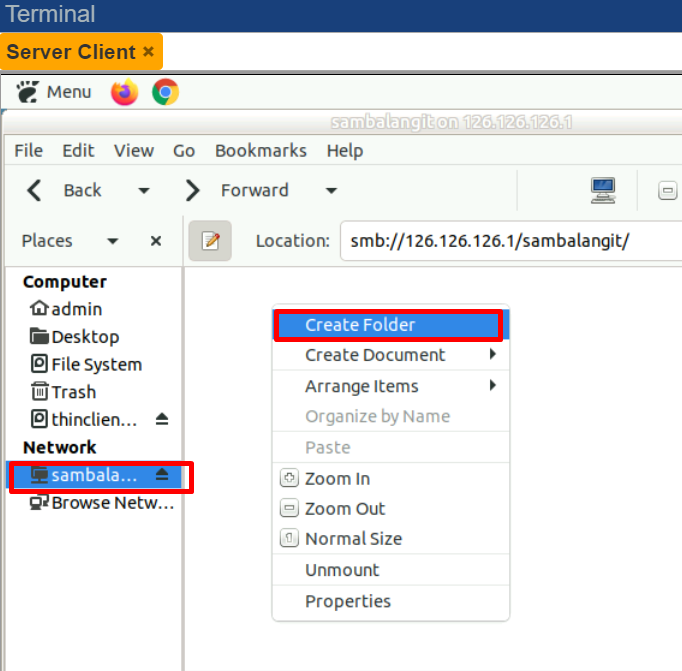Open the desktop Menu with foot icon
The height and width of the screenshot is (671, 682).
click(x=54, y=92)
